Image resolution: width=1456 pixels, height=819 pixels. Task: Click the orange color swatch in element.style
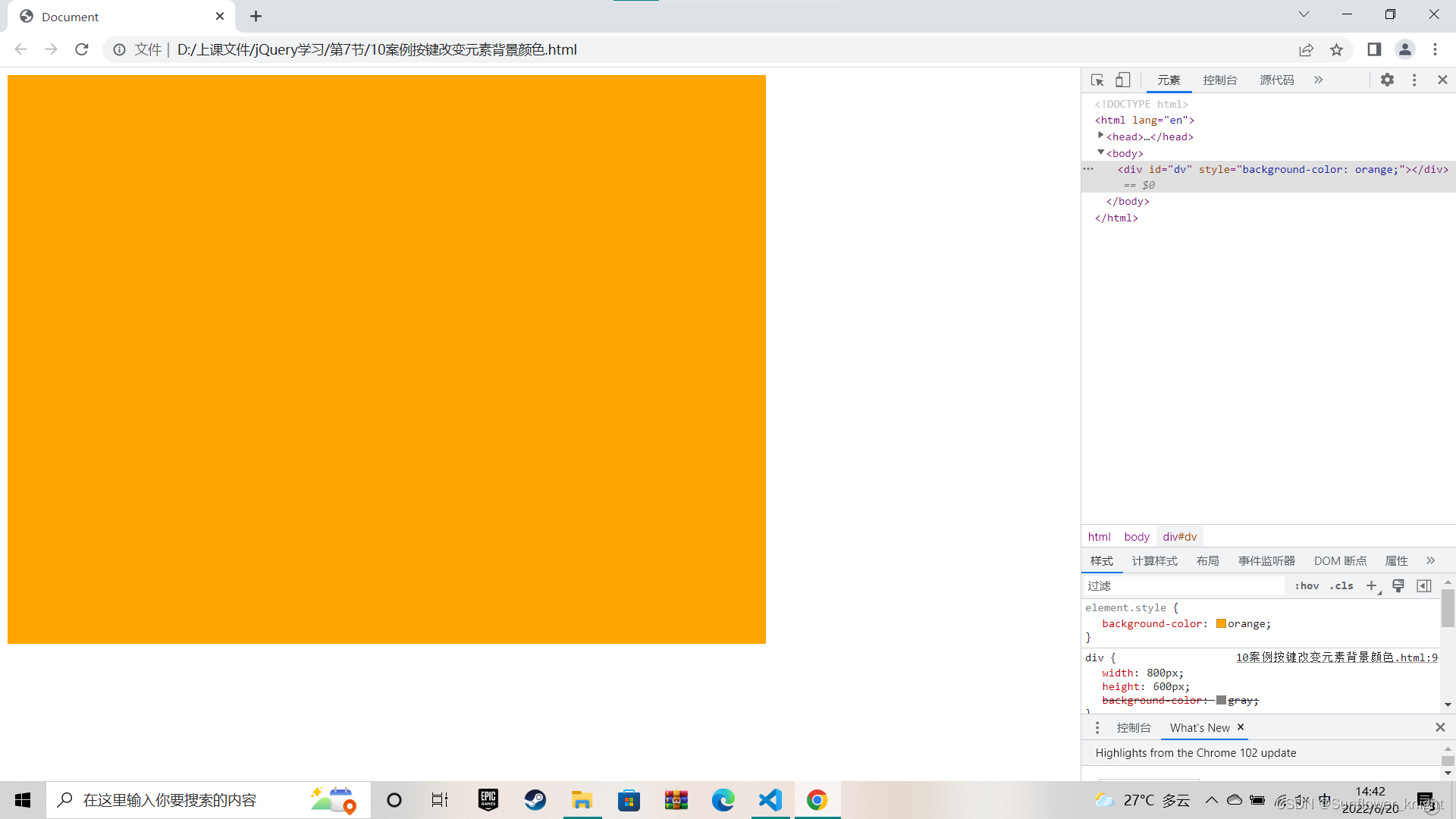click(1221, 623)
